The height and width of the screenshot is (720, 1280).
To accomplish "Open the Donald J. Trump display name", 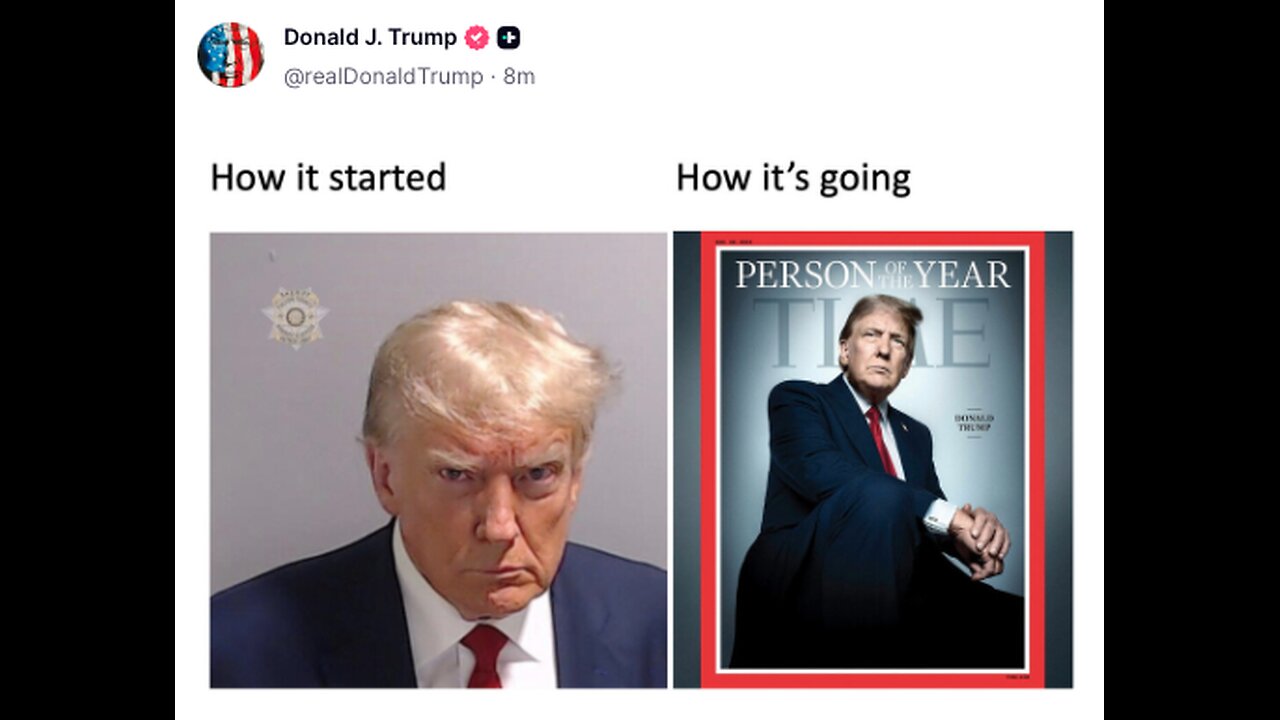I will pos(370,37).
